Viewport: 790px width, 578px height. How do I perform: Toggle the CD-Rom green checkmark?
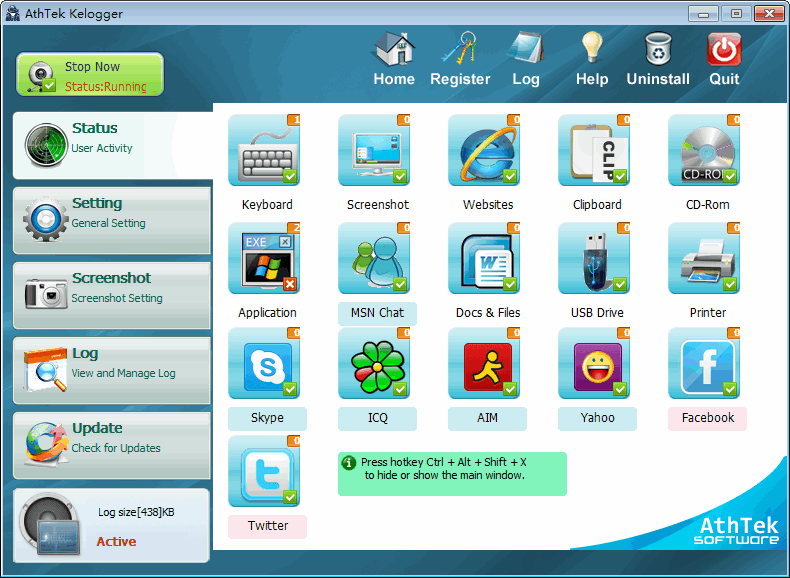click(730, 176)
